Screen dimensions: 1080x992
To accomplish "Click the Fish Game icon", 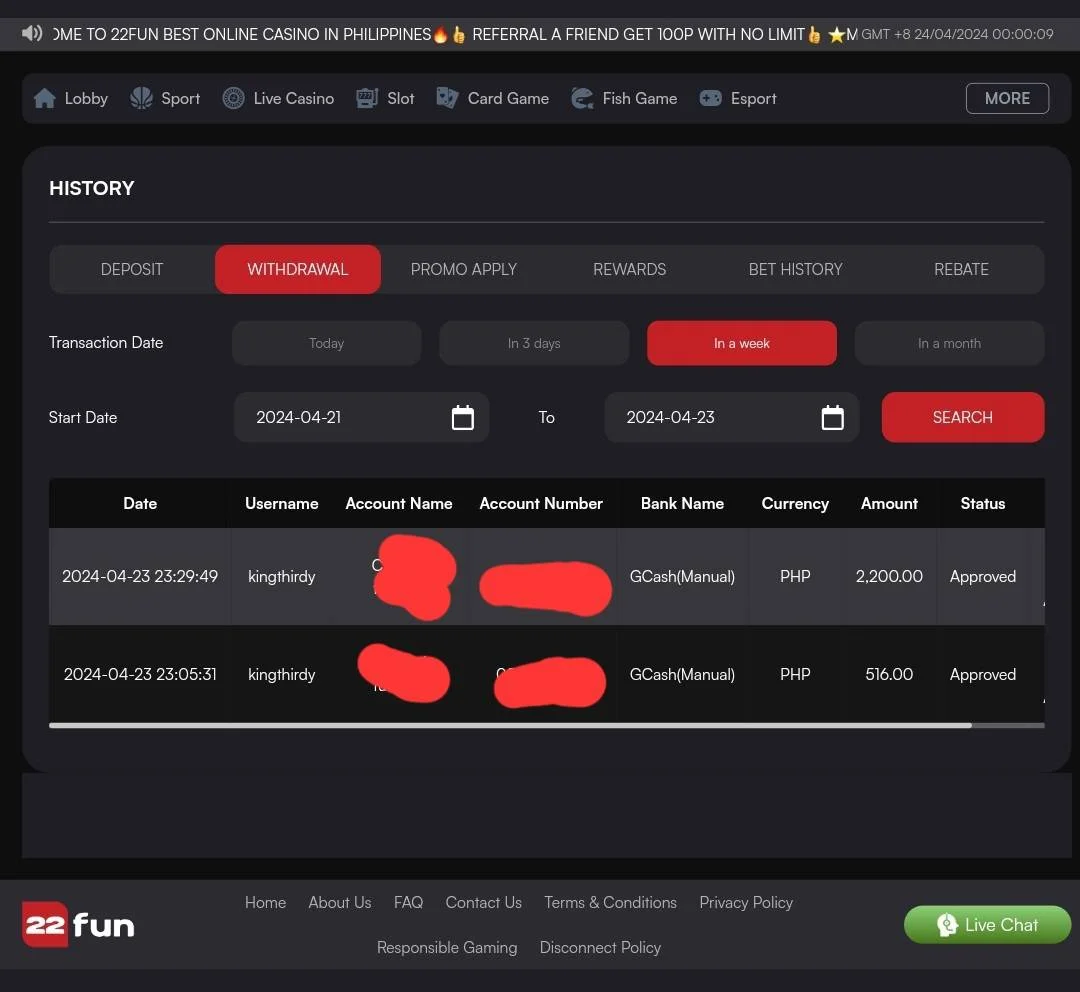I will pyautogui.click(x=582, y=99).
